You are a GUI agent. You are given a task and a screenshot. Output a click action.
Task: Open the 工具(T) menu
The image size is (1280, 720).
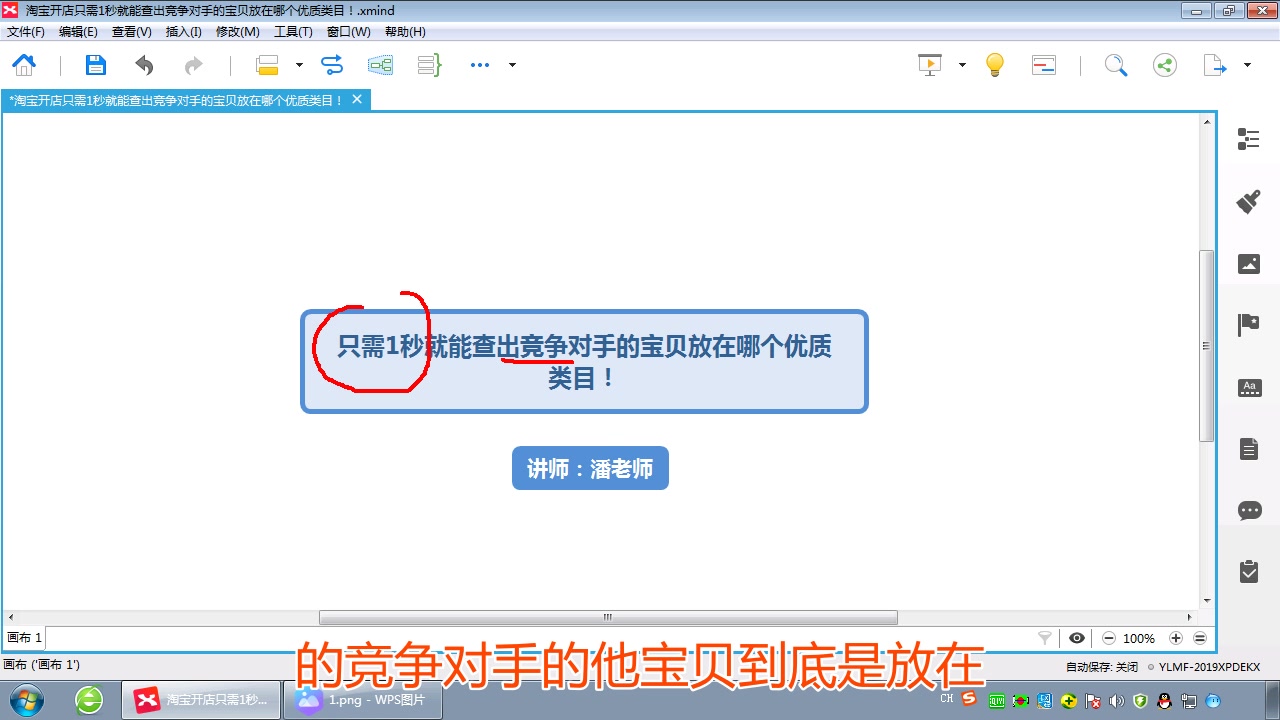pyautogui.click(x=293, y=32)
